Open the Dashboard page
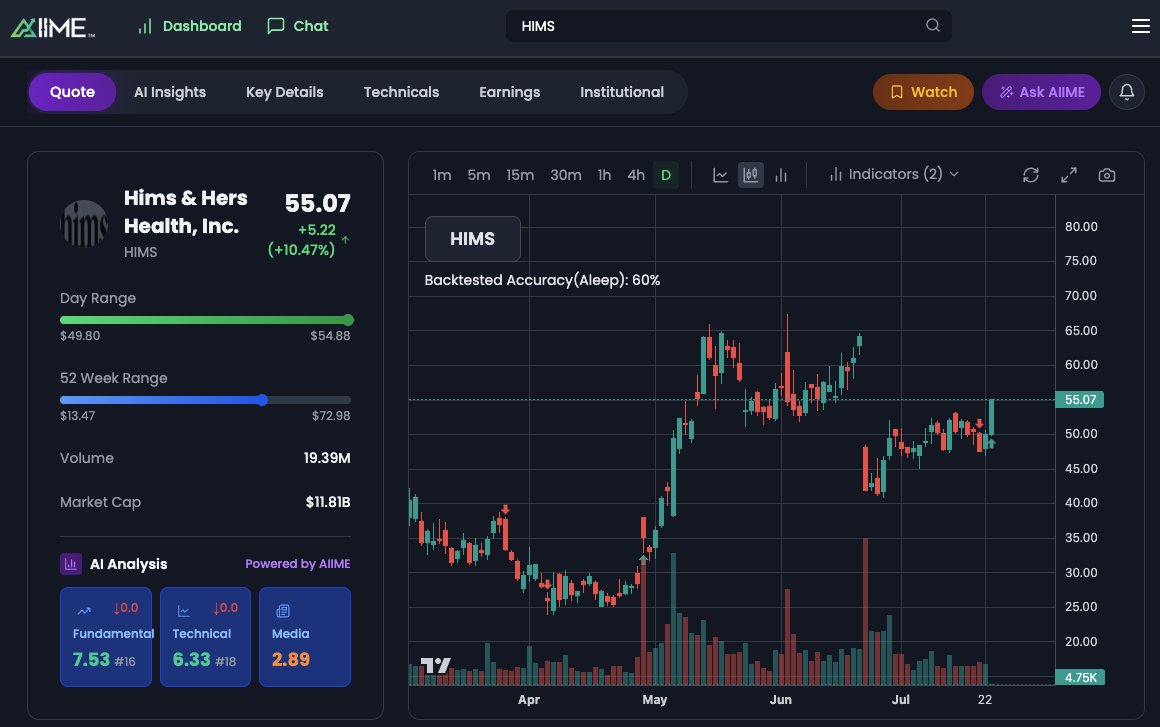 coord(189,26)
